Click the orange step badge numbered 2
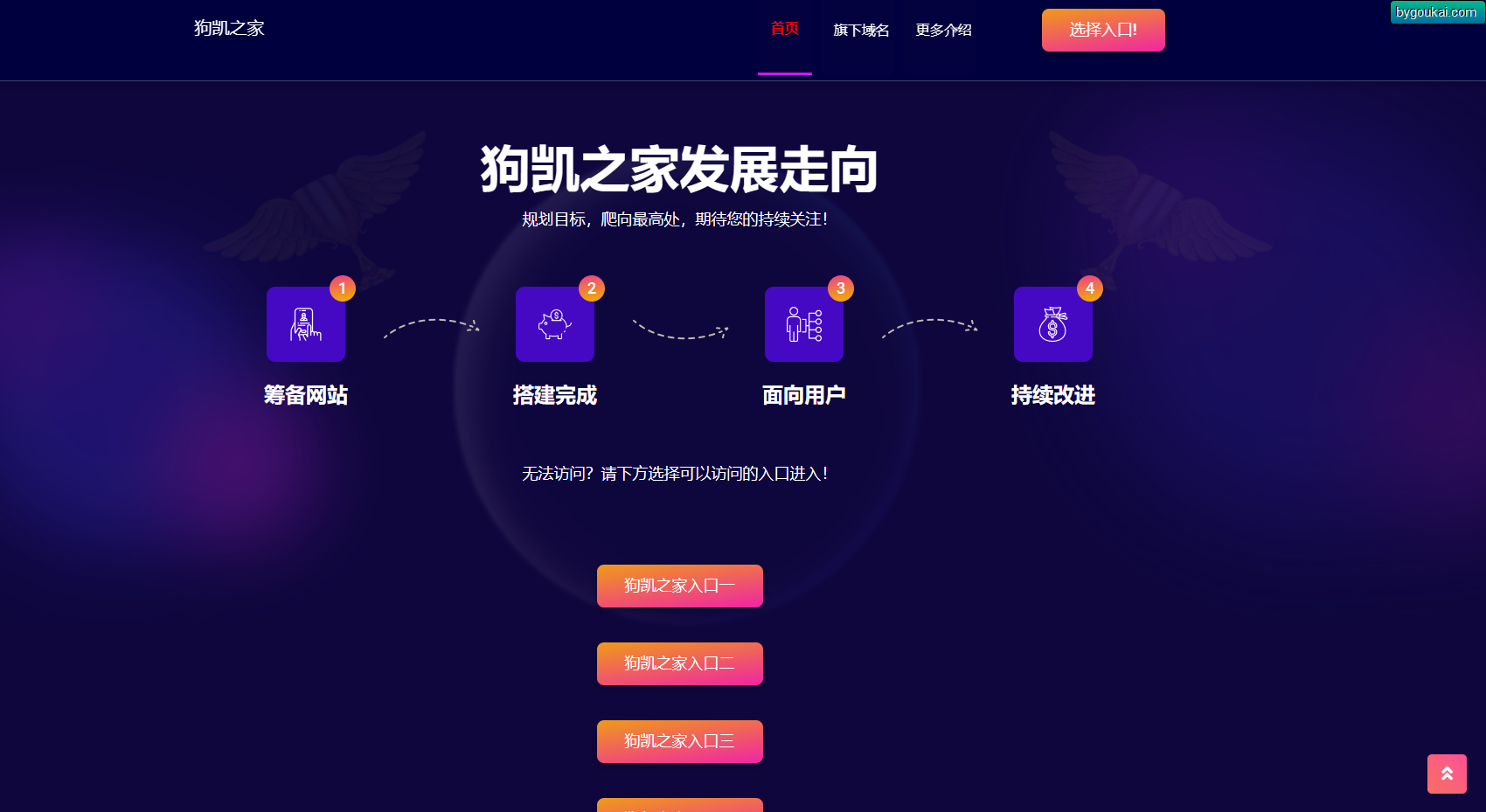The width and height of the screenshot is (1486, 812). pyautogui.click(x=592, y=288)
